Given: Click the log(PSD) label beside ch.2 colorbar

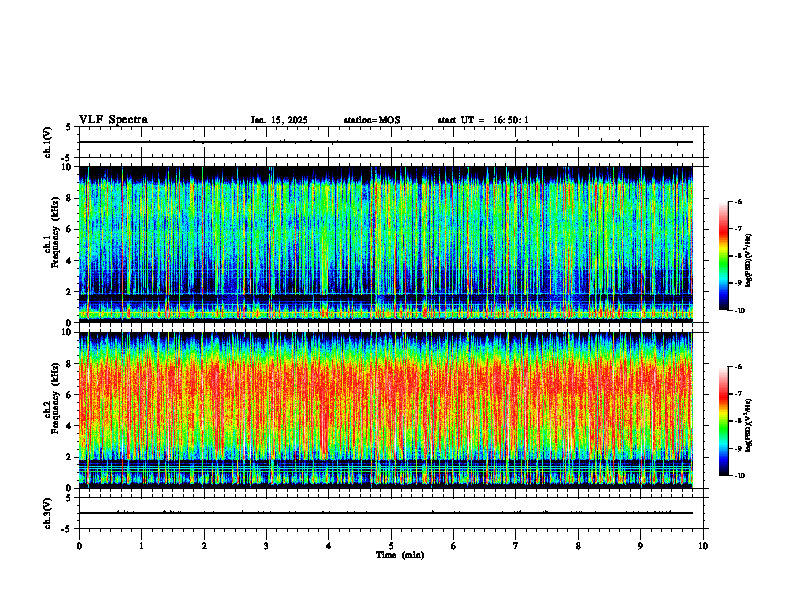Looking at the screenshot, I should [750, 426].
